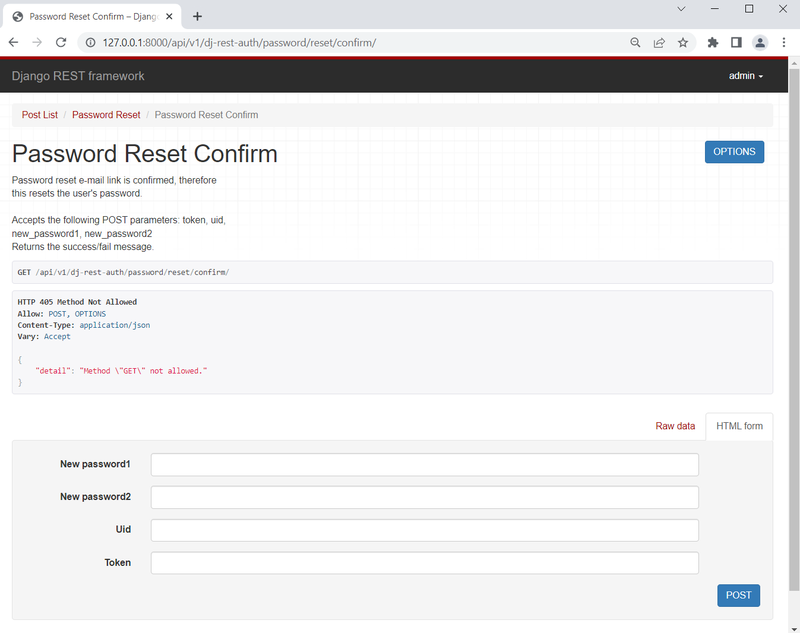
Task: Open a new browser tab
Action: [x=197, y=16]
